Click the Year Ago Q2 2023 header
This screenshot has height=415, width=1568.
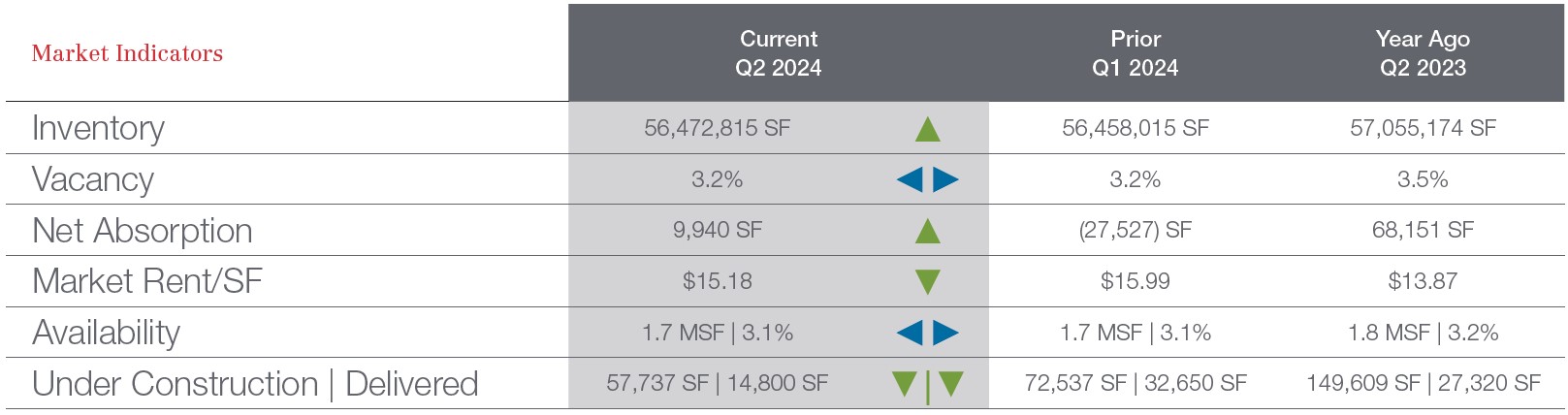tap(1423, 53)
